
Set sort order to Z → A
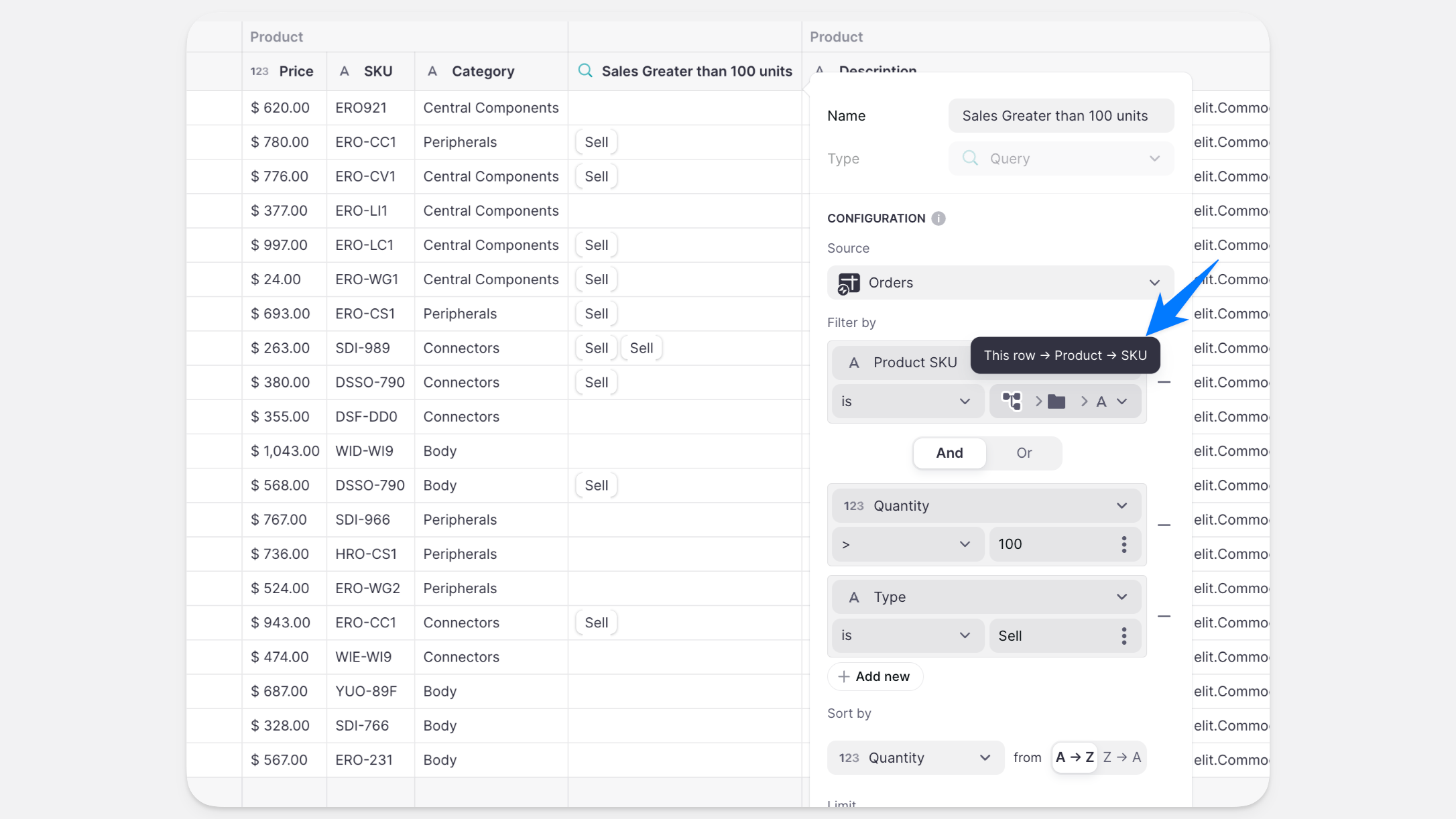click(x=1121, y=757)
